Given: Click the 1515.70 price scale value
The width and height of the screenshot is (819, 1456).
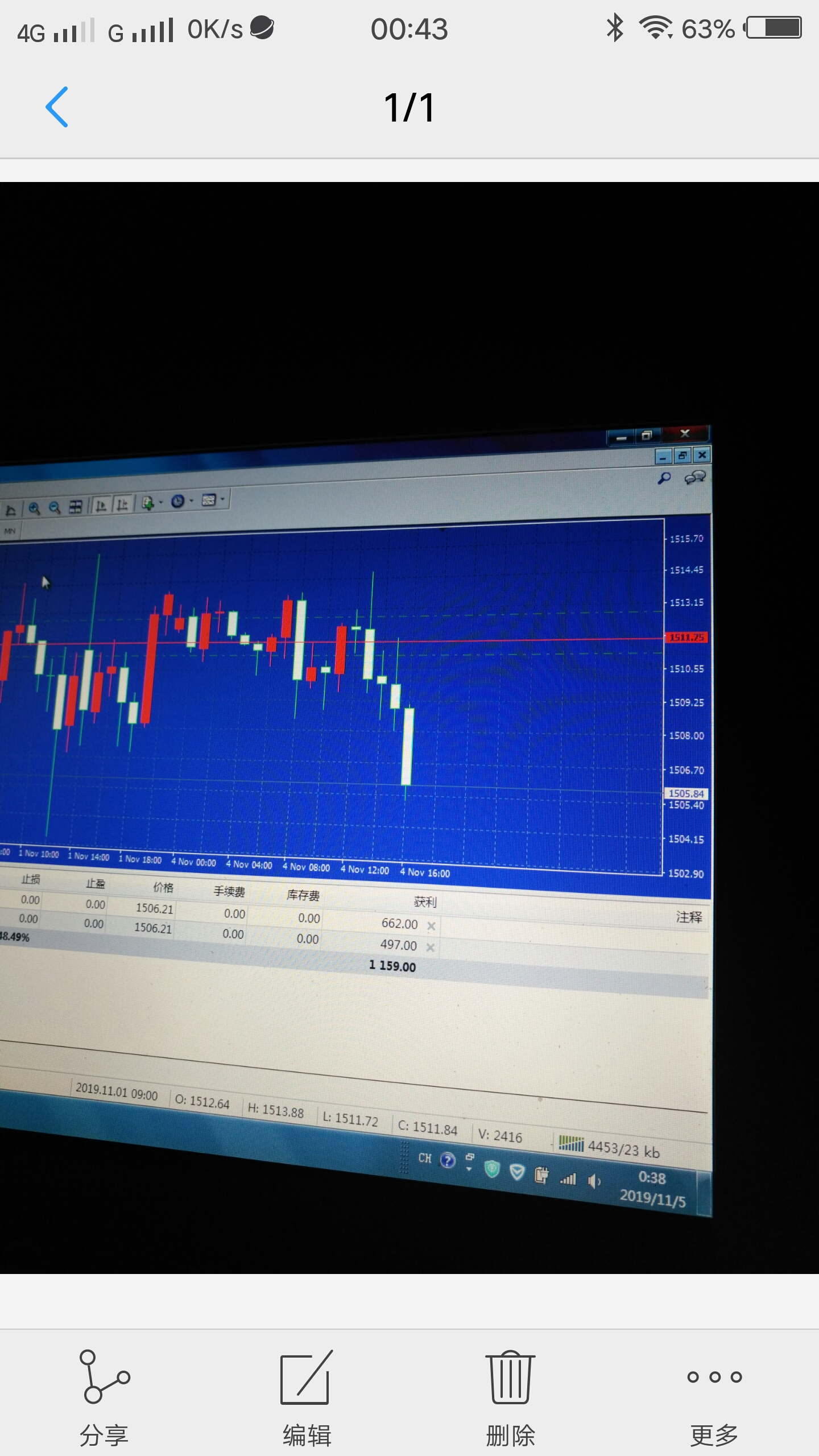Looking at the screenshot, I should pos(686,538).
